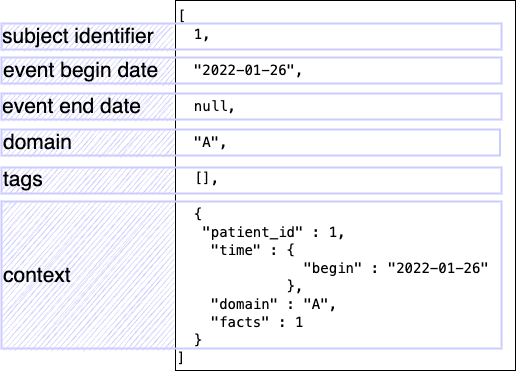Select the 'event begin date' label

[80, 70]
